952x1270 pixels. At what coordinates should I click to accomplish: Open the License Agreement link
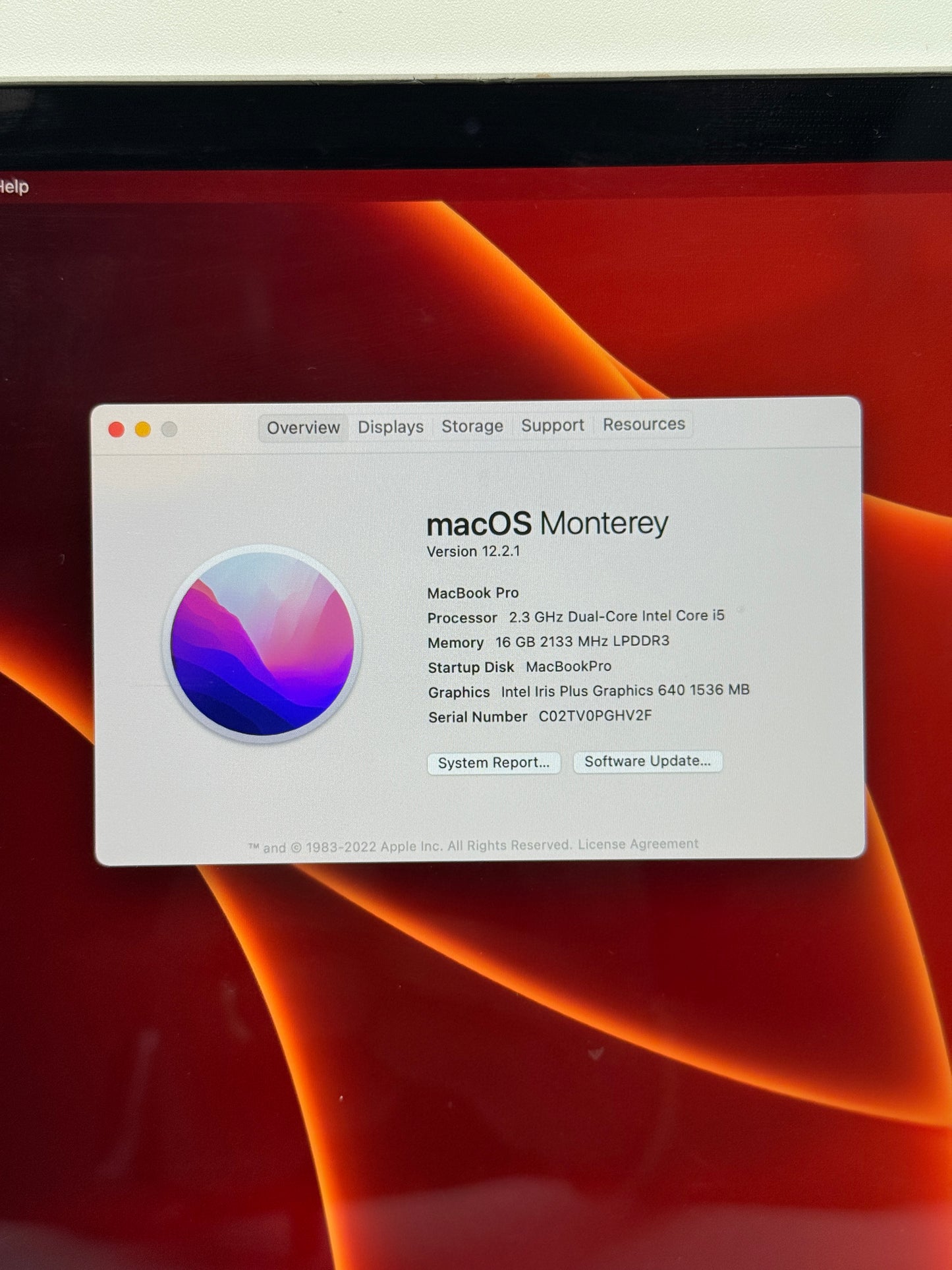638,844
